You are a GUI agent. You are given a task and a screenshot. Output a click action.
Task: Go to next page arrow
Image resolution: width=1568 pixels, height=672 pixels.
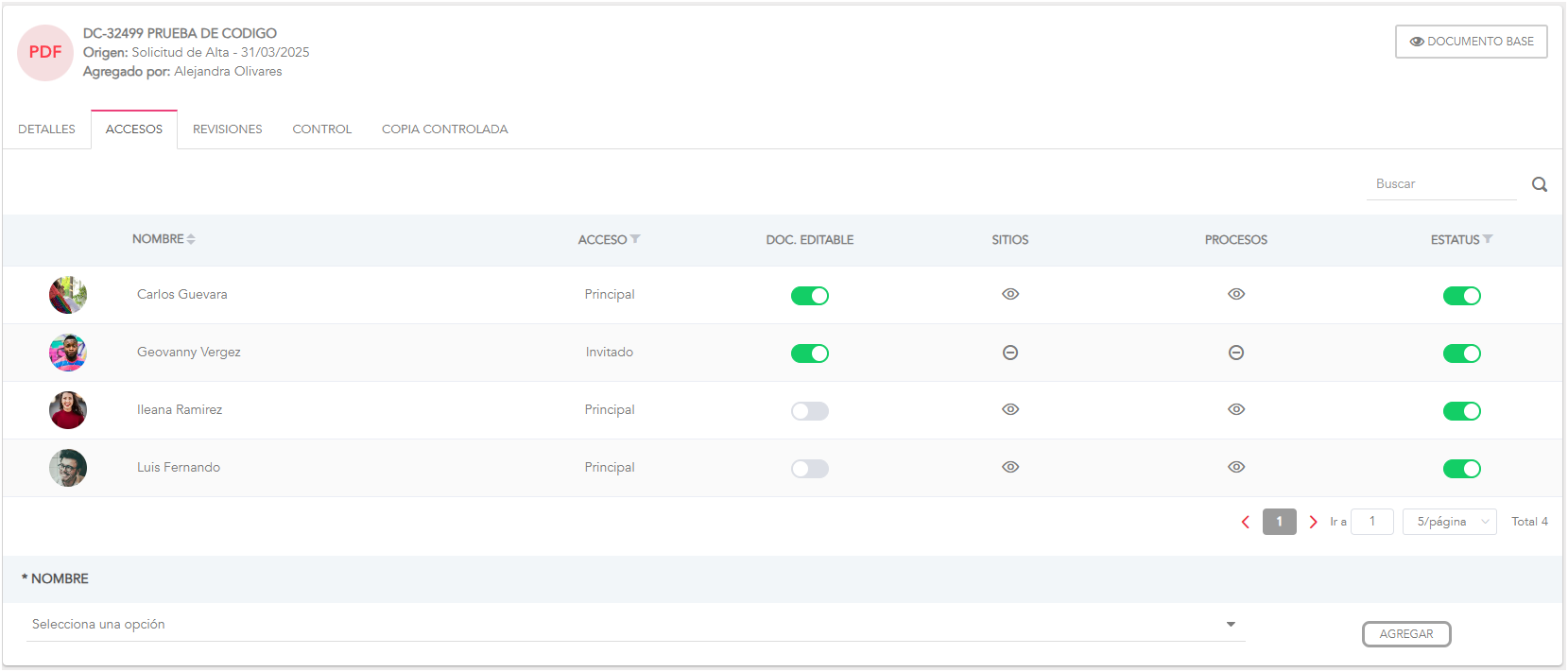(1312, 522)
